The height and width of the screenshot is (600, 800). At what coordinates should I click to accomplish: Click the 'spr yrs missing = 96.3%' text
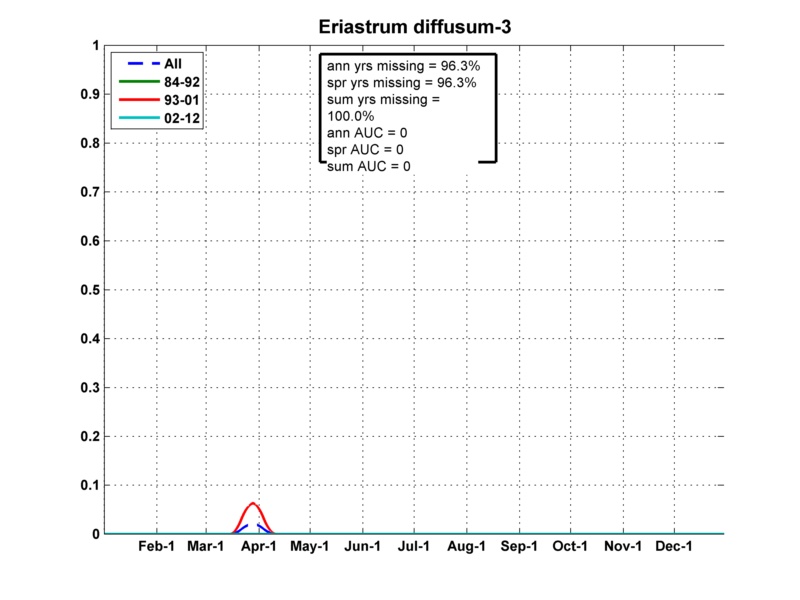(401, 82)
